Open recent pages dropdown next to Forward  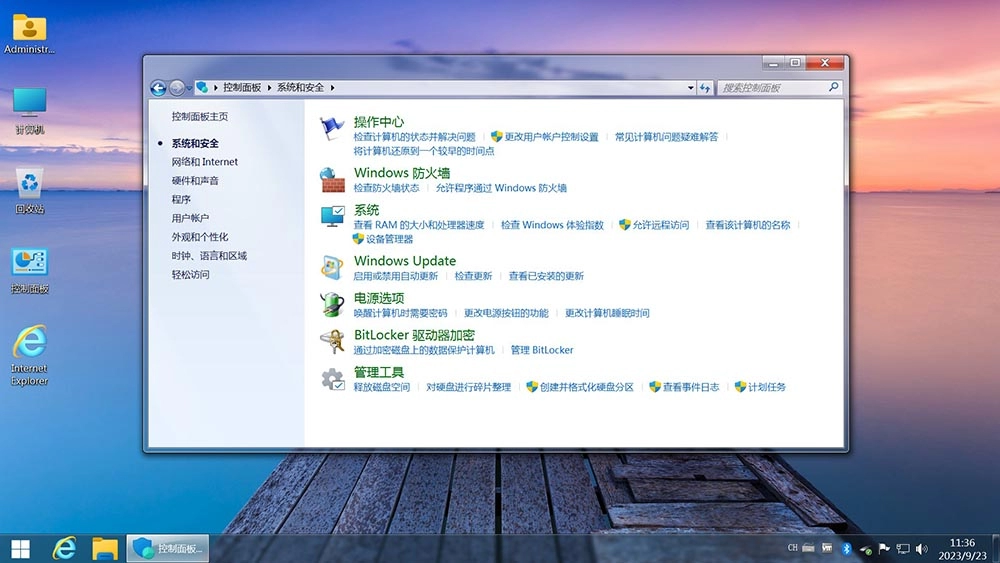[x=189, y=88]
